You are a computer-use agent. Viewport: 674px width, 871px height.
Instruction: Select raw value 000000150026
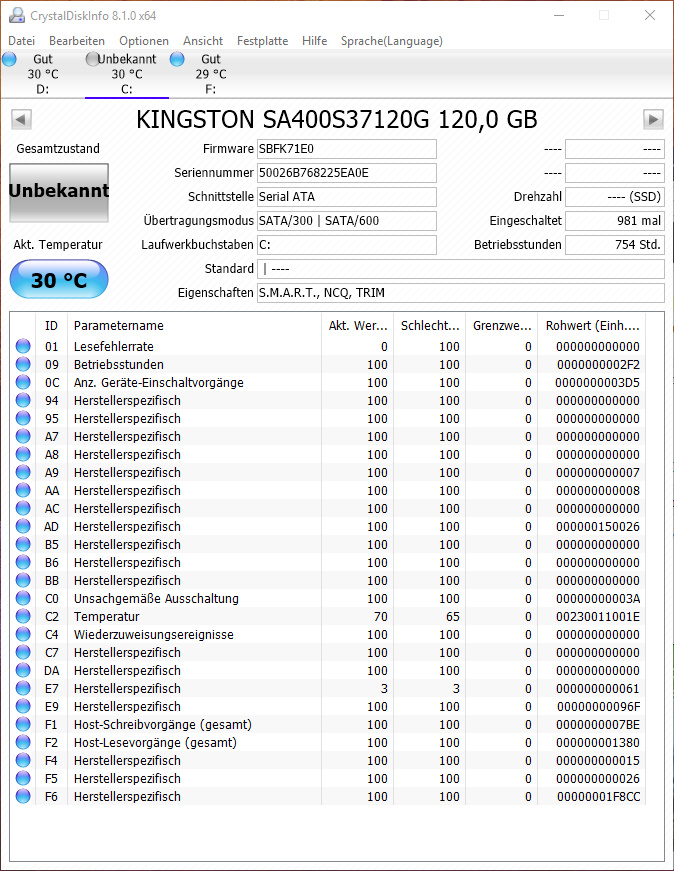pos(598,527)
